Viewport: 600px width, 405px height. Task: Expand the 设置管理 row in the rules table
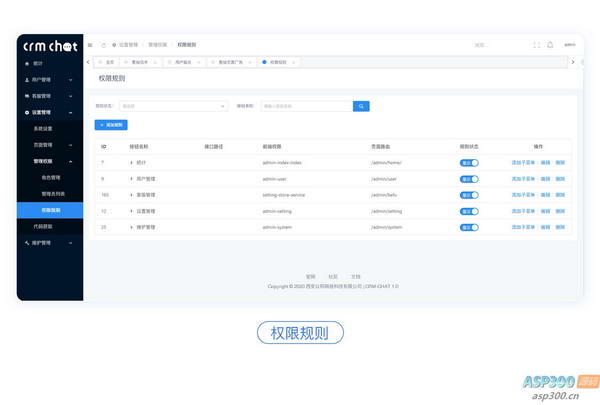(x=131, y=211)
